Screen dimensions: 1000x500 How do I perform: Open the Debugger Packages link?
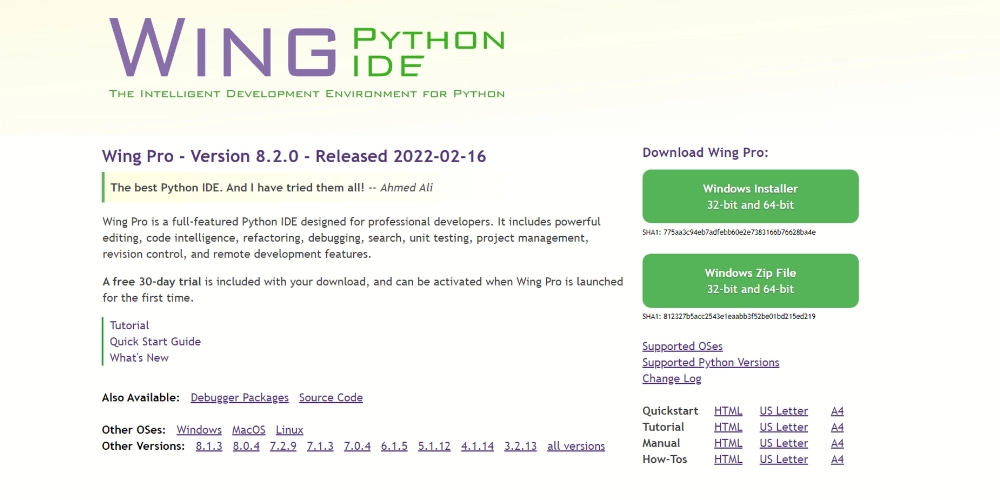click(239, 397)
